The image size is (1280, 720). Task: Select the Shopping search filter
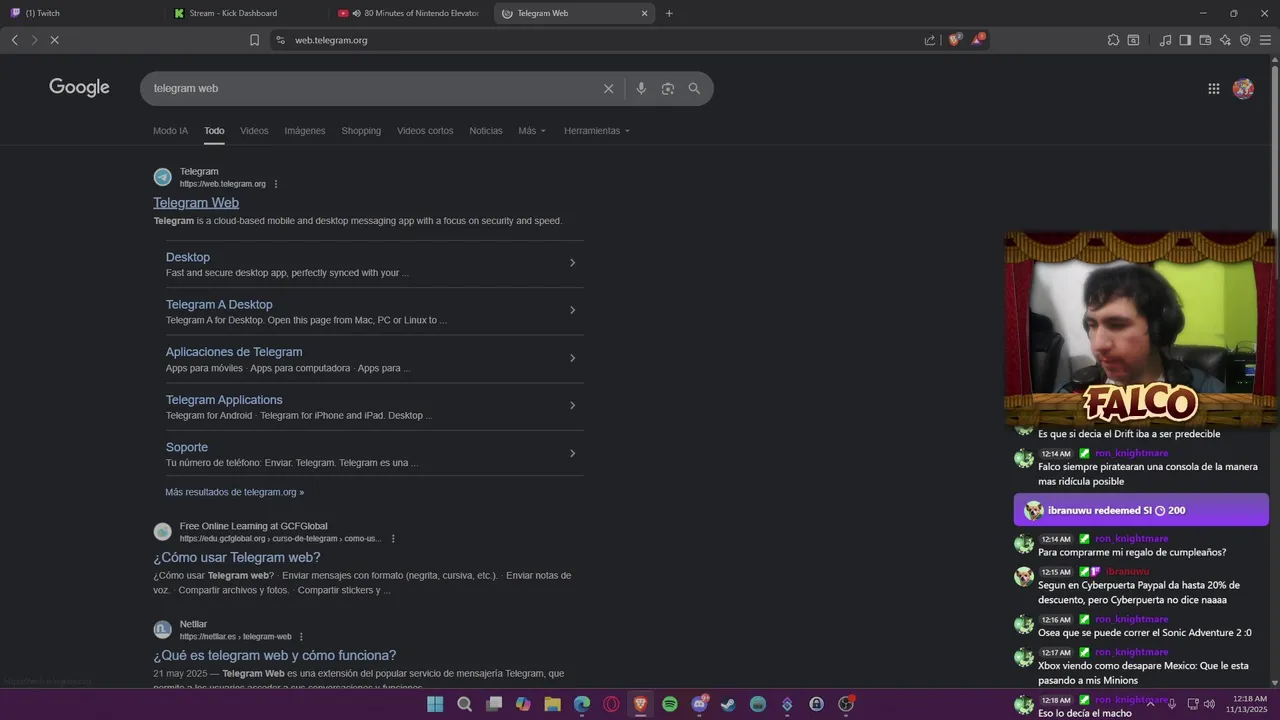point(361,131)
